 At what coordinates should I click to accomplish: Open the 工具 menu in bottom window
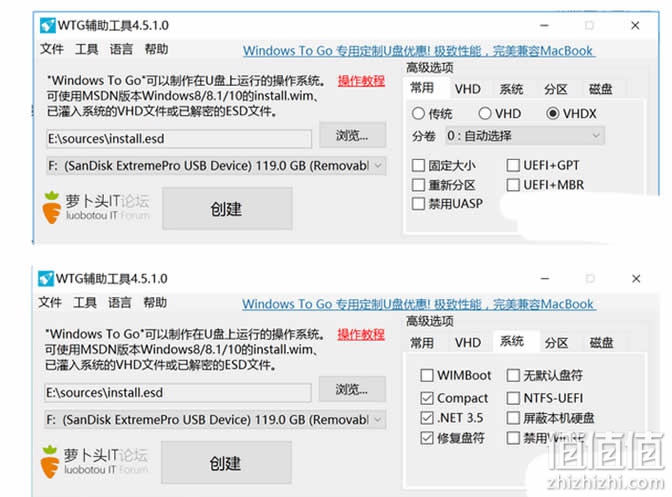pos(85,302)
